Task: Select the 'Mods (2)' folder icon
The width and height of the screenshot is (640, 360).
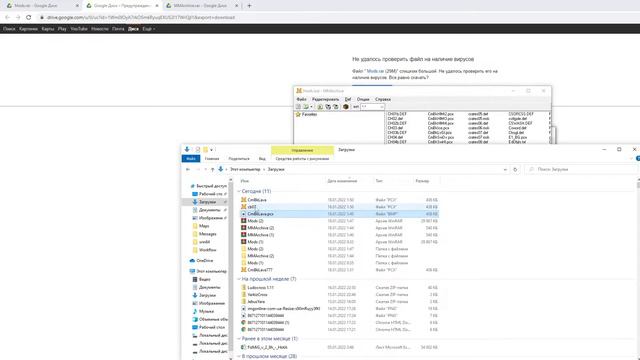Action: 244,249
